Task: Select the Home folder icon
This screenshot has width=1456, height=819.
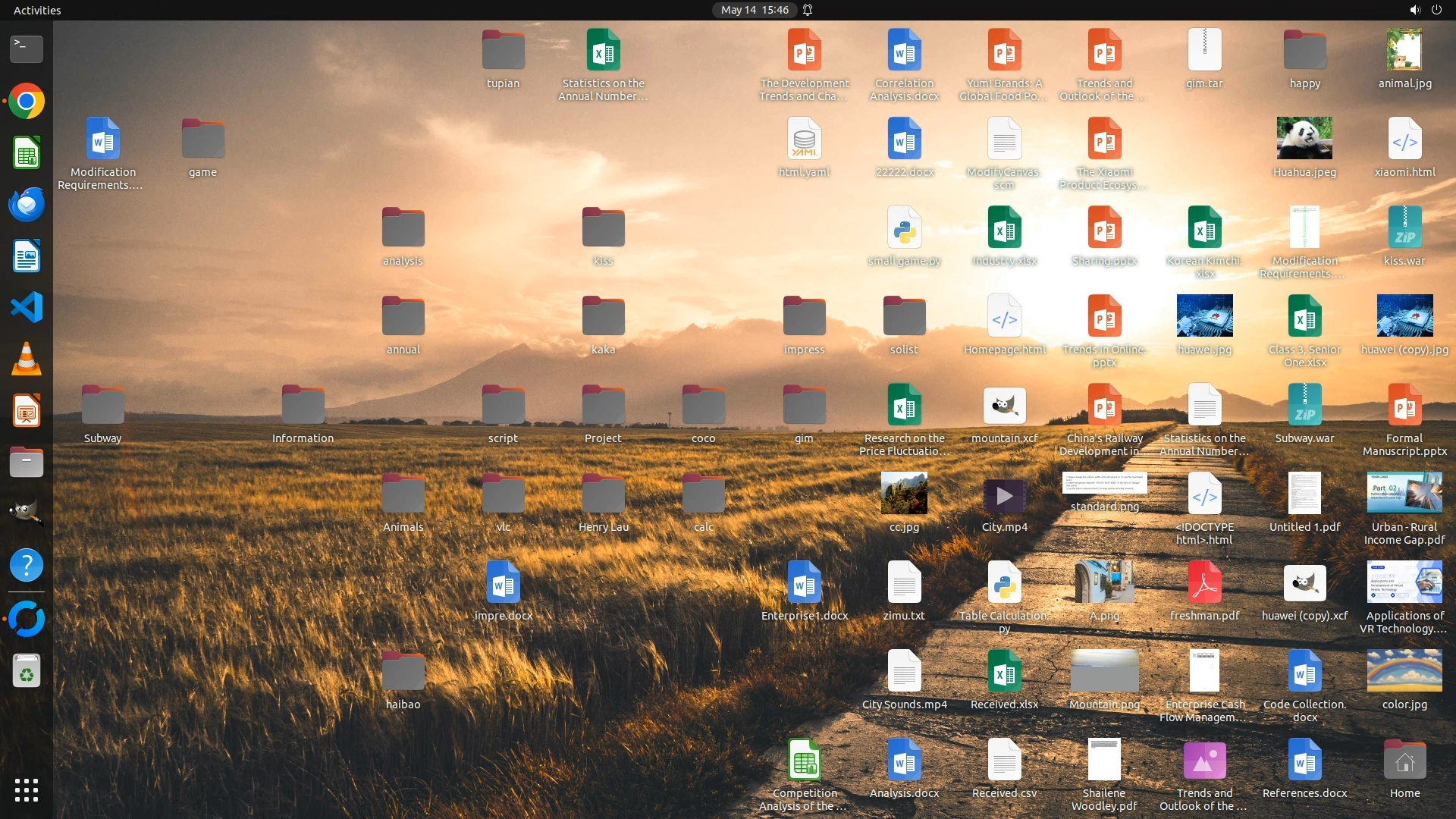Action: click(x=1404, y=761)
